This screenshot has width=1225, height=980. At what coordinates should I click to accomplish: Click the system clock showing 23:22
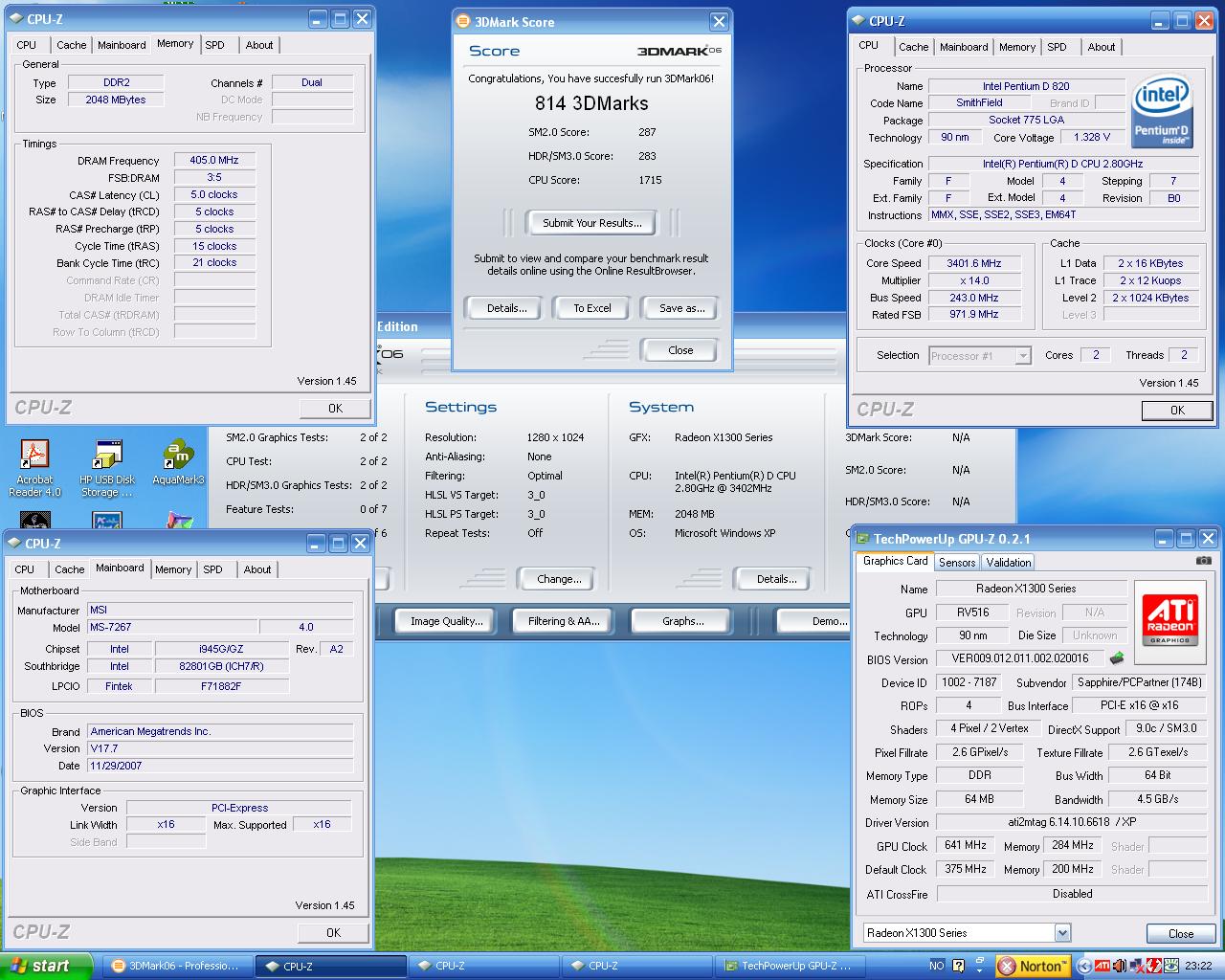tap(1198, 966)
